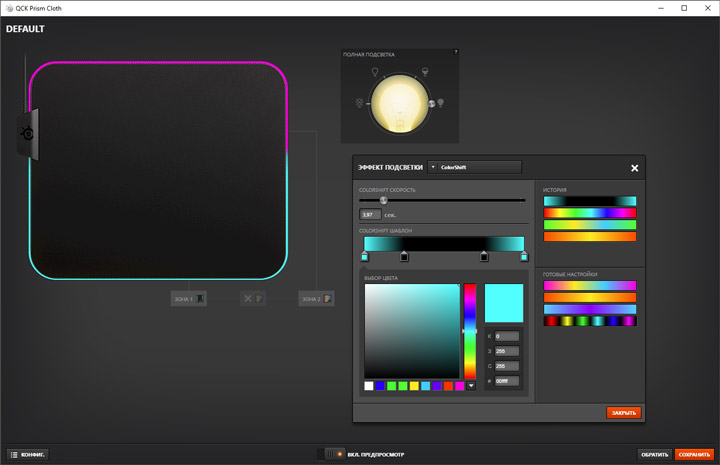The height and width of the screenshot is (465, 720).
Task: Select the rainbow gradient in История
Action: point(590,213)
